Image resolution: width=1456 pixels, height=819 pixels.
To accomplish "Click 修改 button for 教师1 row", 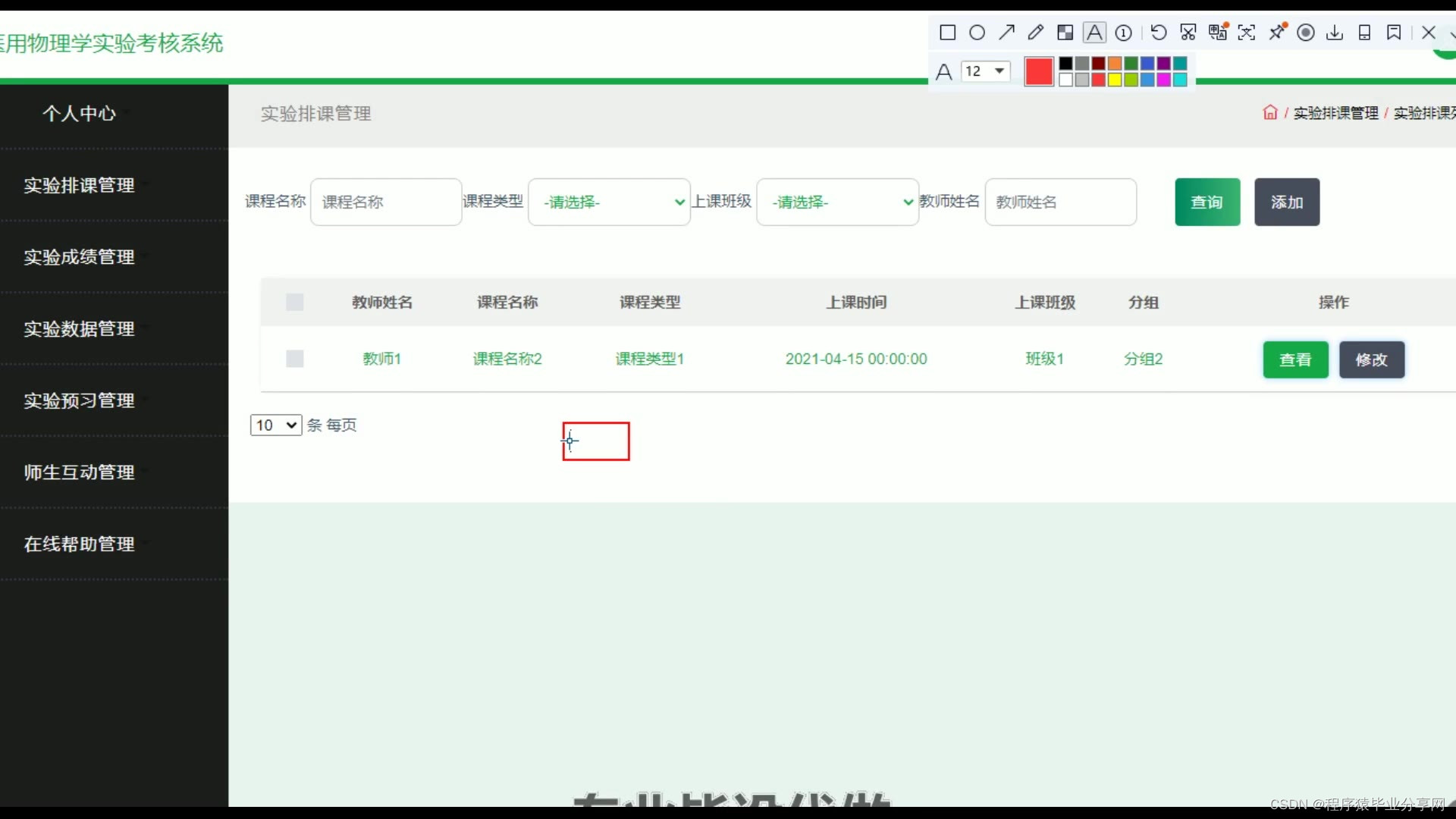I will [1371, 359].
